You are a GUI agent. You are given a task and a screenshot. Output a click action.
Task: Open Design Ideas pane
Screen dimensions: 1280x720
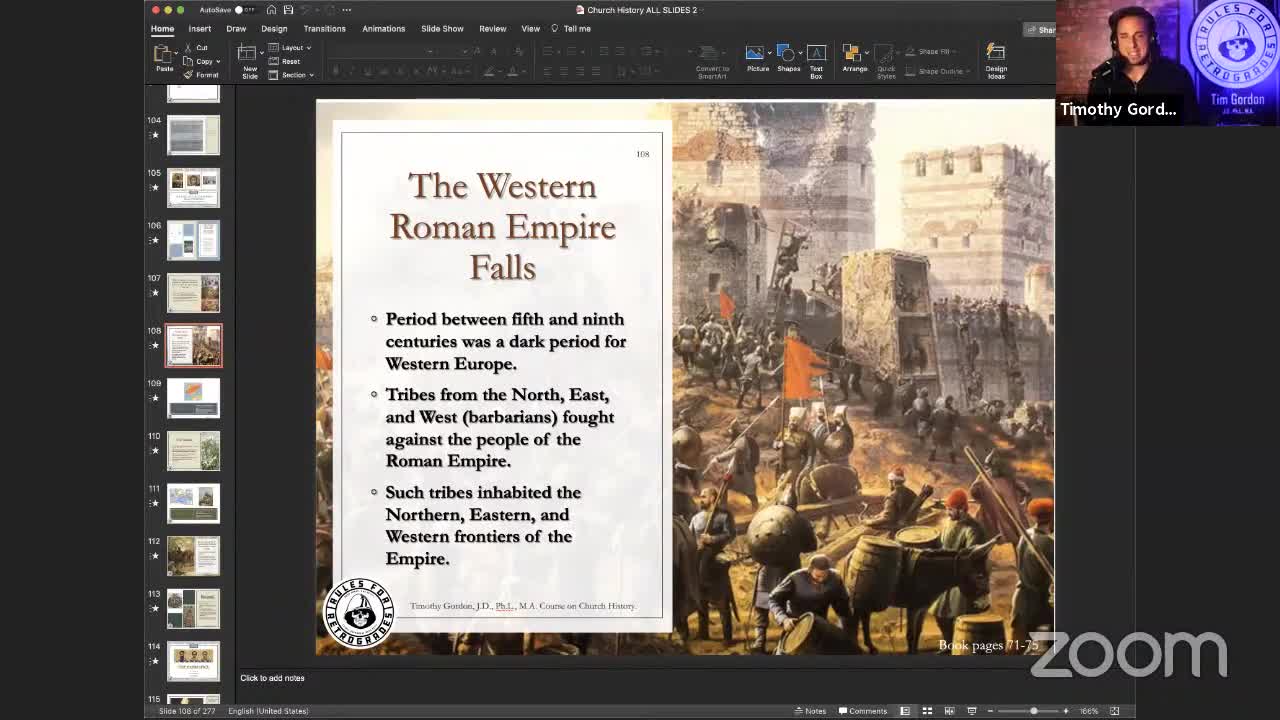[996, 60]
